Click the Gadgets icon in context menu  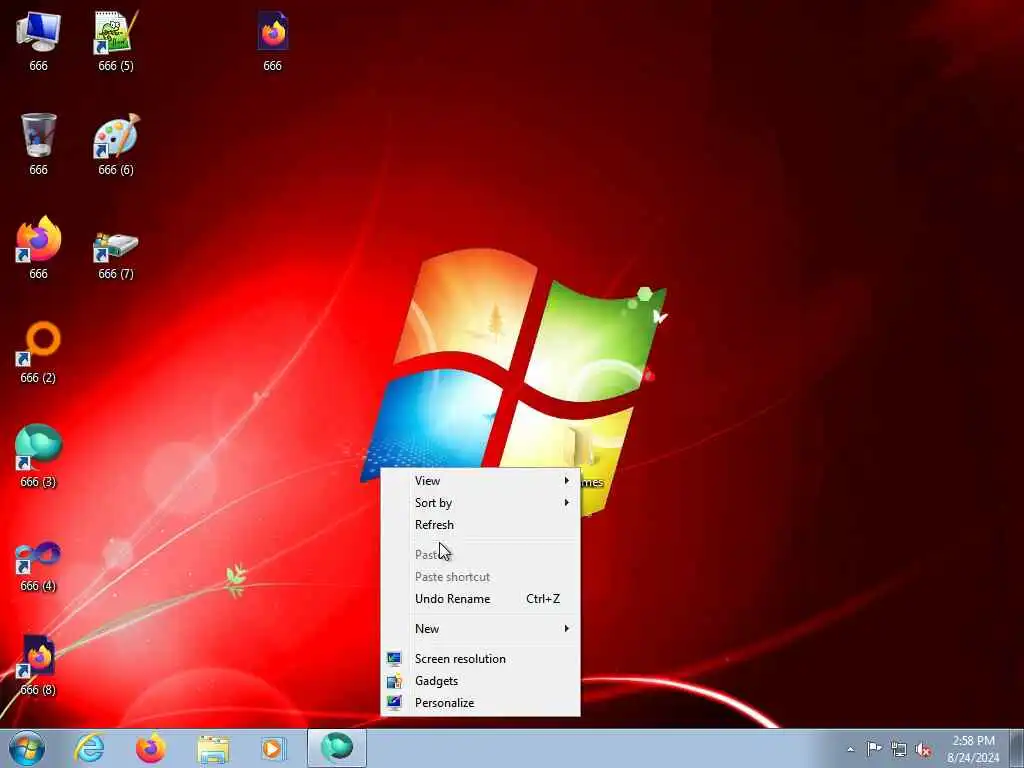coord(394,680)
